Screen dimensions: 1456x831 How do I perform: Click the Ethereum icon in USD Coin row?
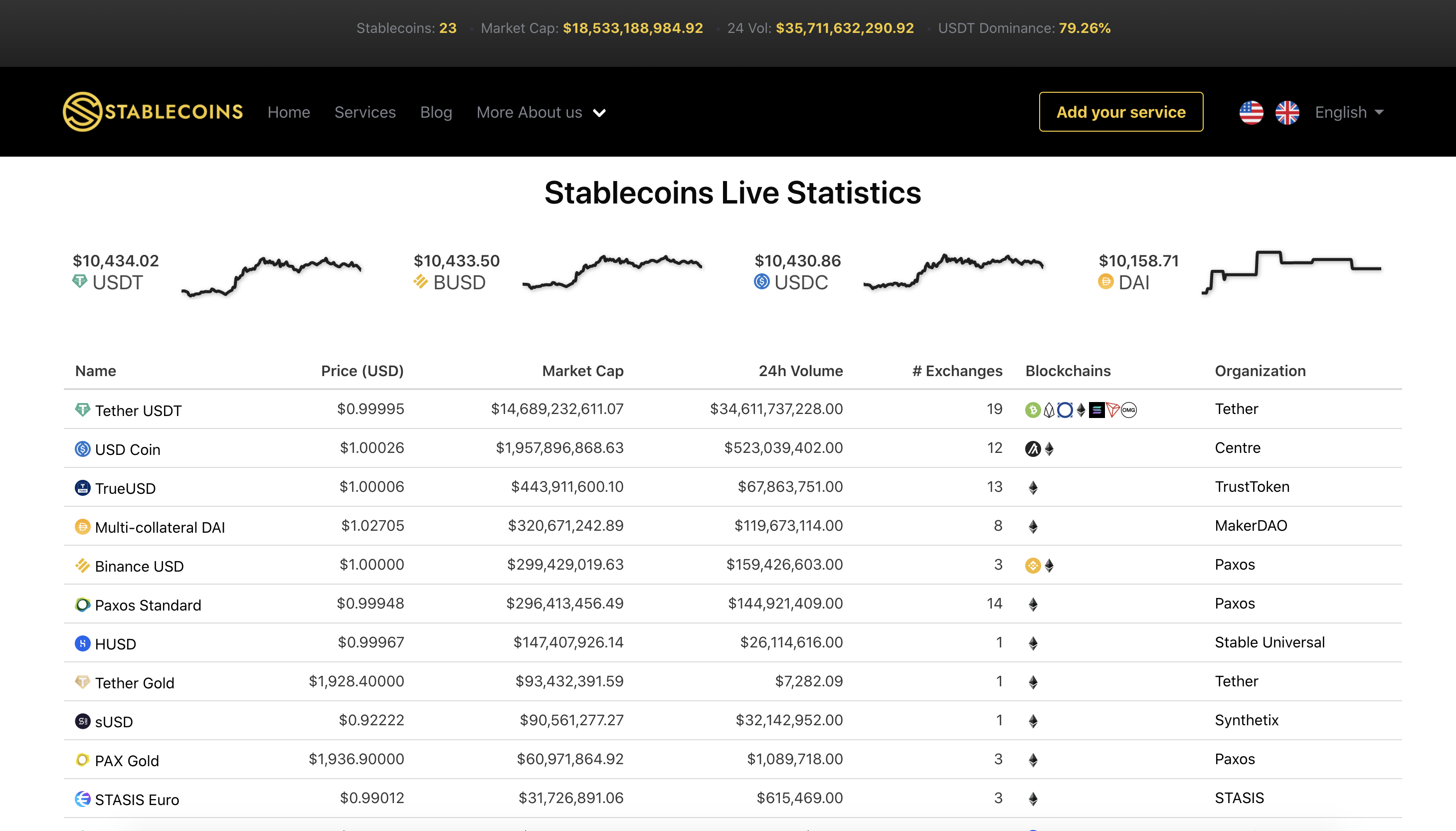[1049, 448]
